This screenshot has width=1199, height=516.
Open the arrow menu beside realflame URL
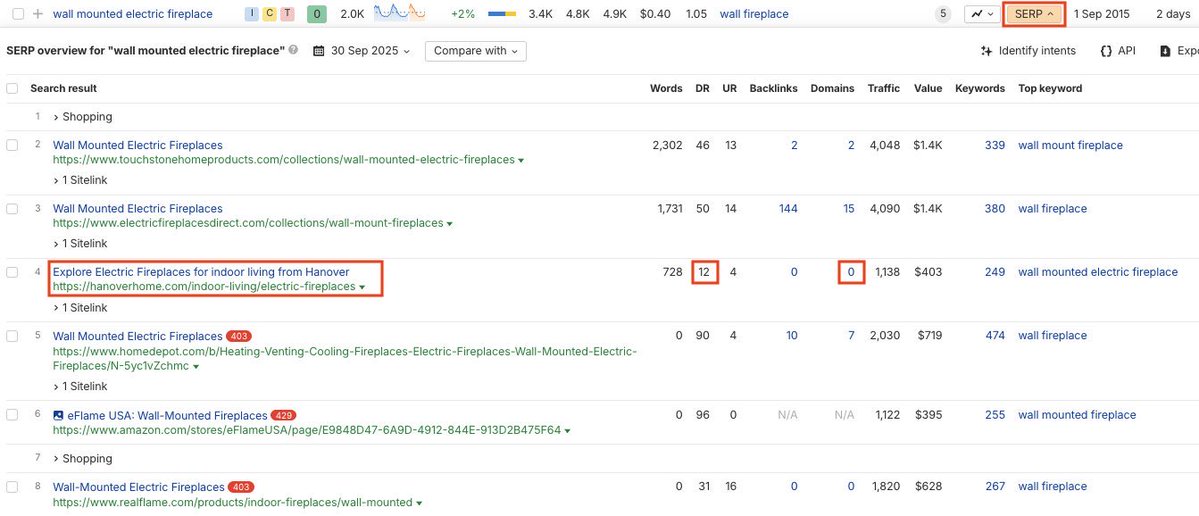point(419,504)
